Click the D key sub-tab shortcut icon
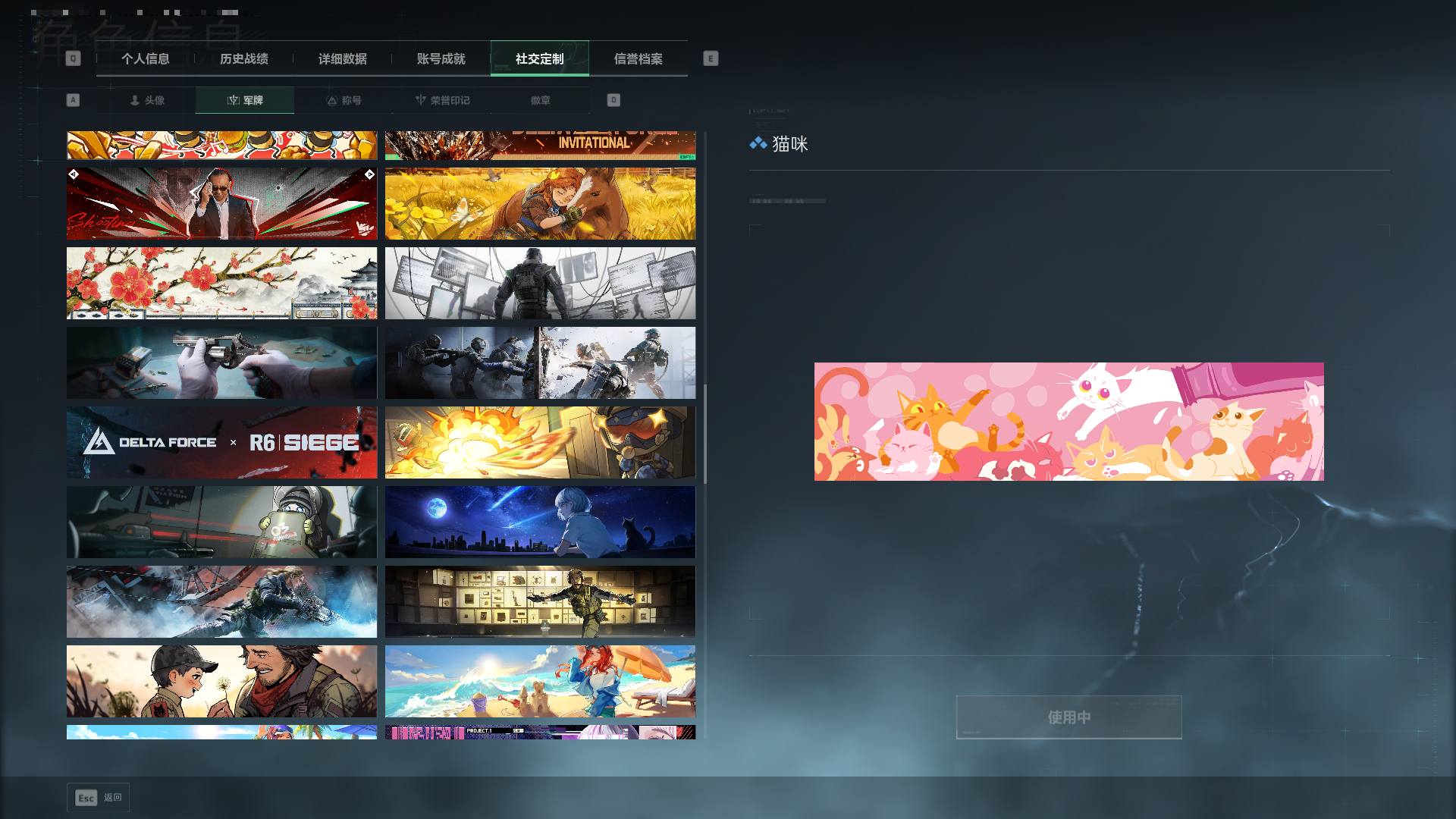The height and width of the screenshot is (819, 1456). pyautogui.click(x=613, y=100)
